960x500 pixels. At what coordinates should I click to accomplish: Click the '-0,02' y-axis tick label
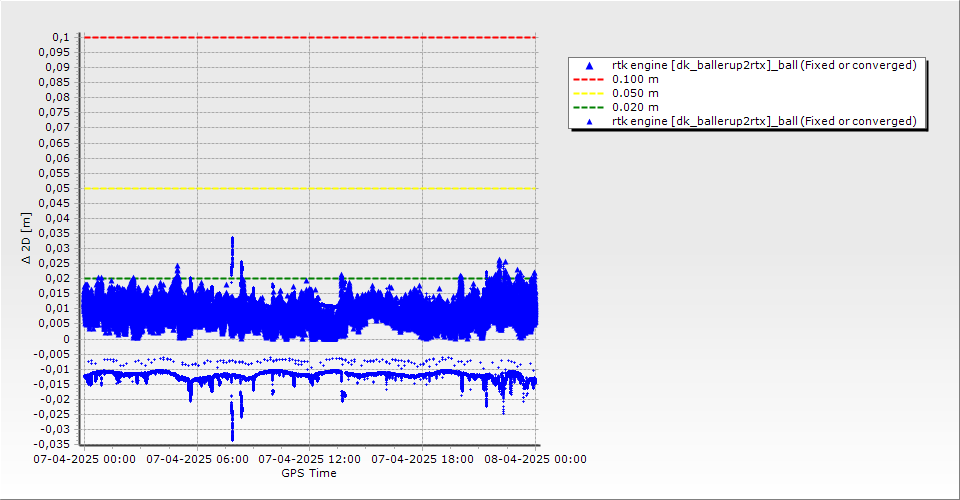coord(57,399)
